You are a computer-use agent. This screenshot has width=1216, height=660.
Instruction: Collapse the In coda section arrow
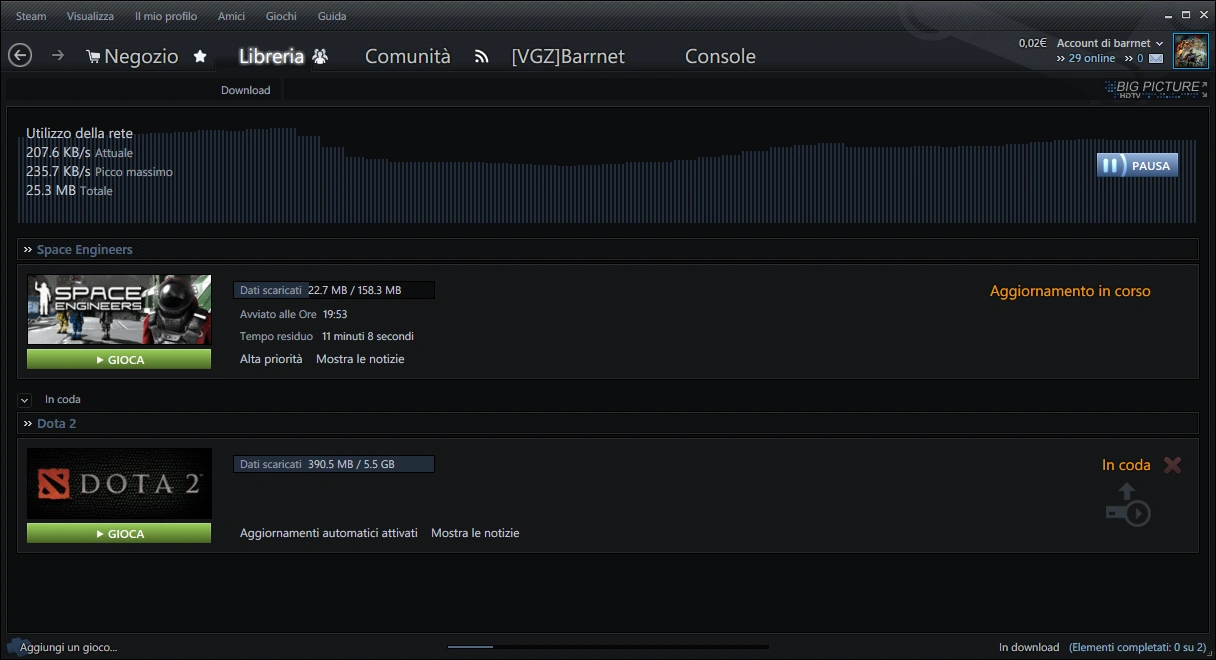tap(25, 400)
